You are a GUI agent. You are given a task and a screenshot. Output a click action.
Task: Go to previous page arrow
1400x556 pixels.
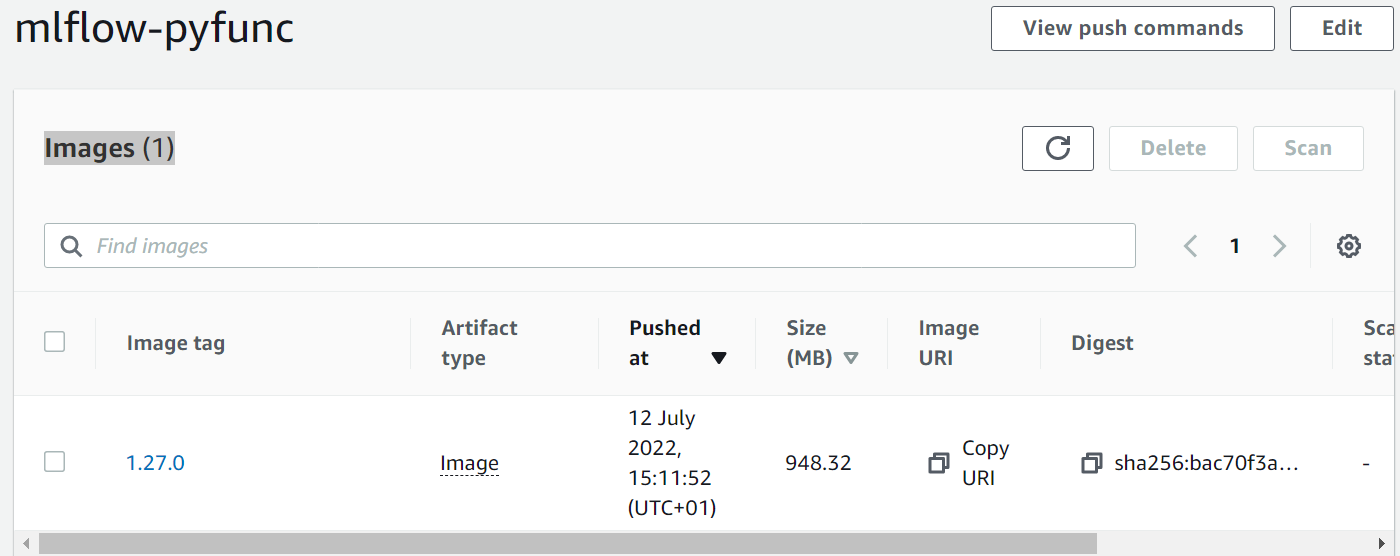(x=1190, y=246)
